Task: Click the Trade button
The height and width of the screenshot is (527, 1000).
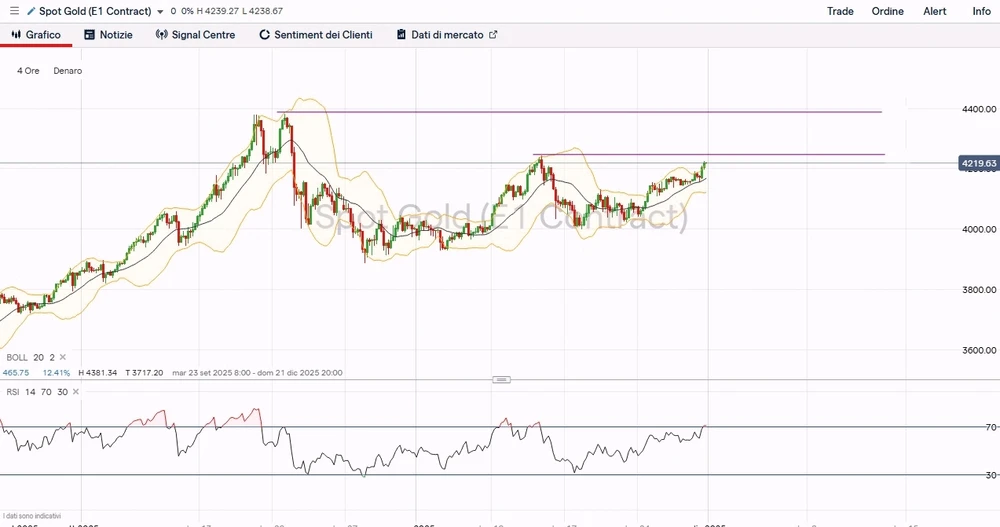Action: tap(840, 11)
